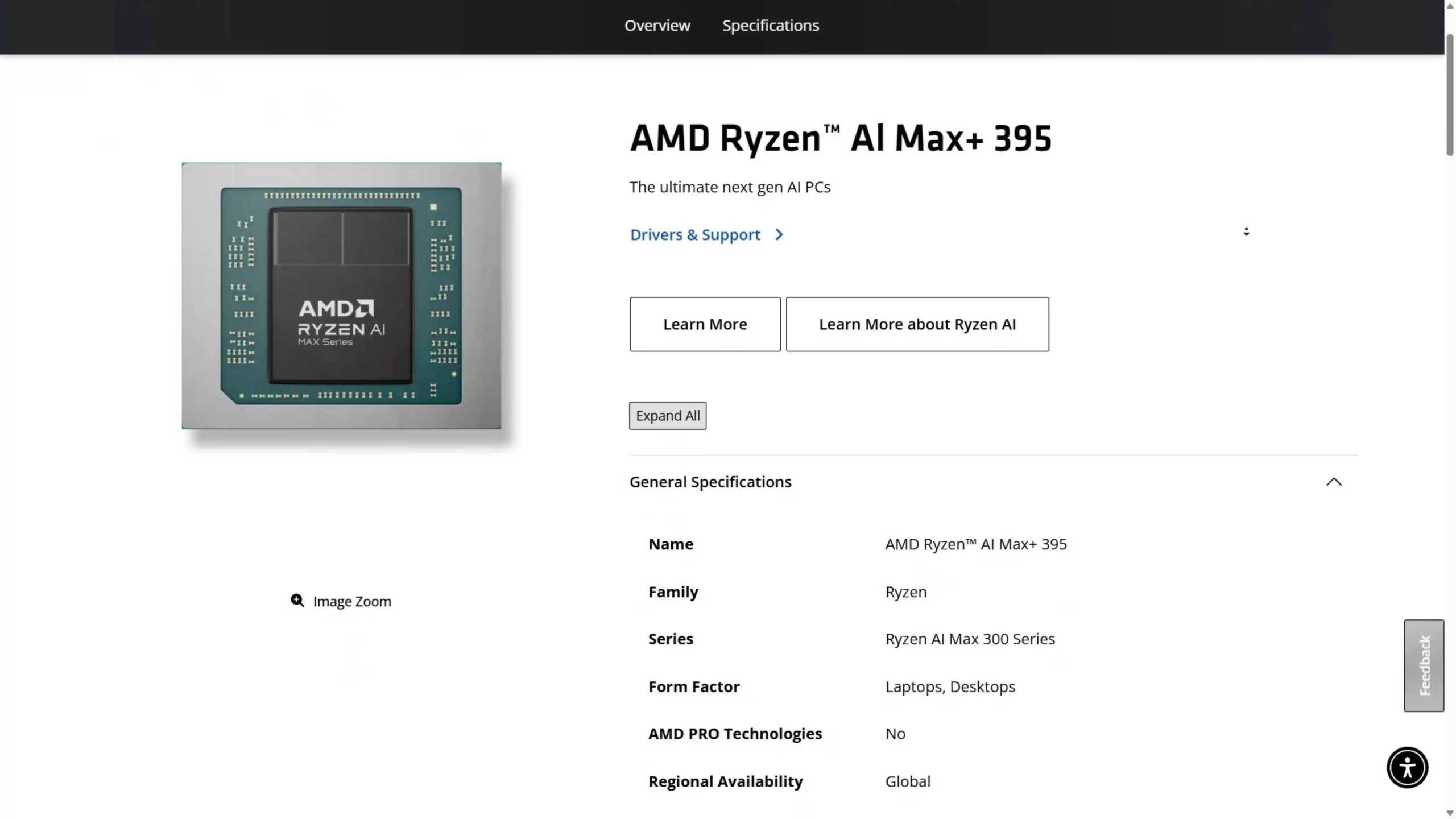This screenshot has width=1456, height=819.
Task: Click Learn More about Ryzen AI
Action: (x=917, y=324)
